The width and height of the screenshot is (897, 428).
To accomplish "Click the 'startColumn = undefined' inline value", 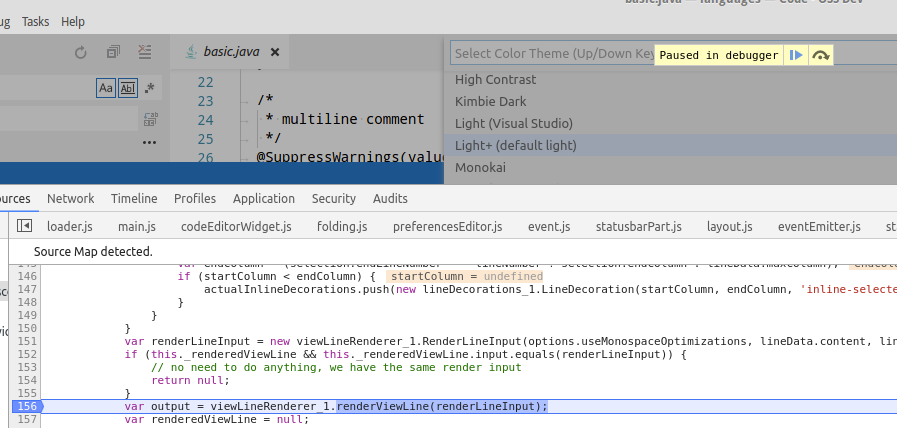I will [x=467, y=276].
